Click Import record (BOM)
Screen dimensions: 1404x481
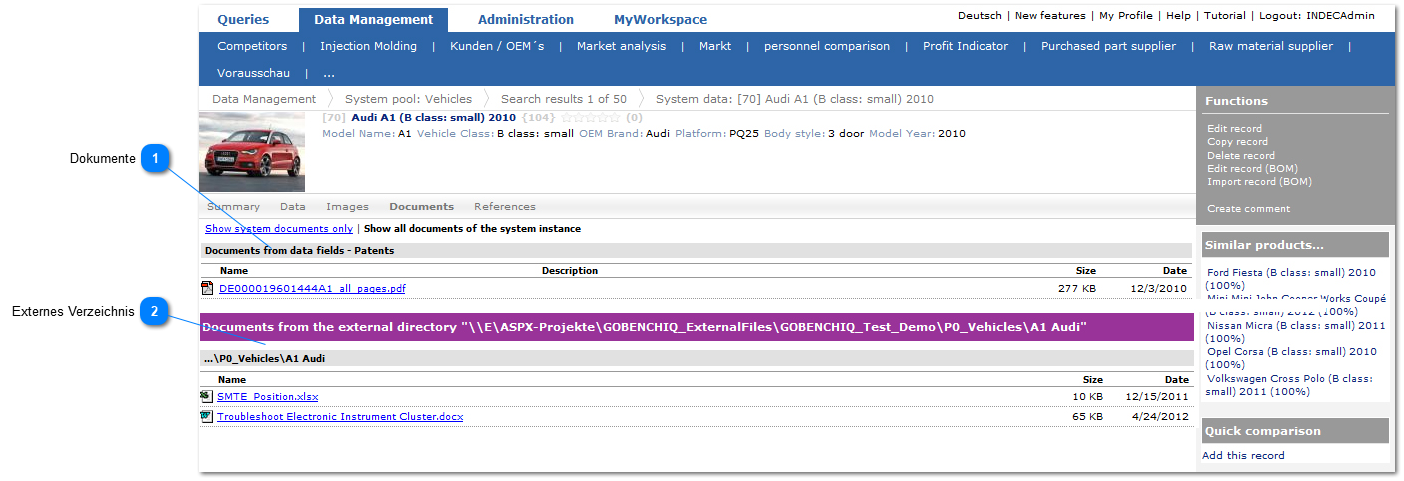(x=1259, y=182)
